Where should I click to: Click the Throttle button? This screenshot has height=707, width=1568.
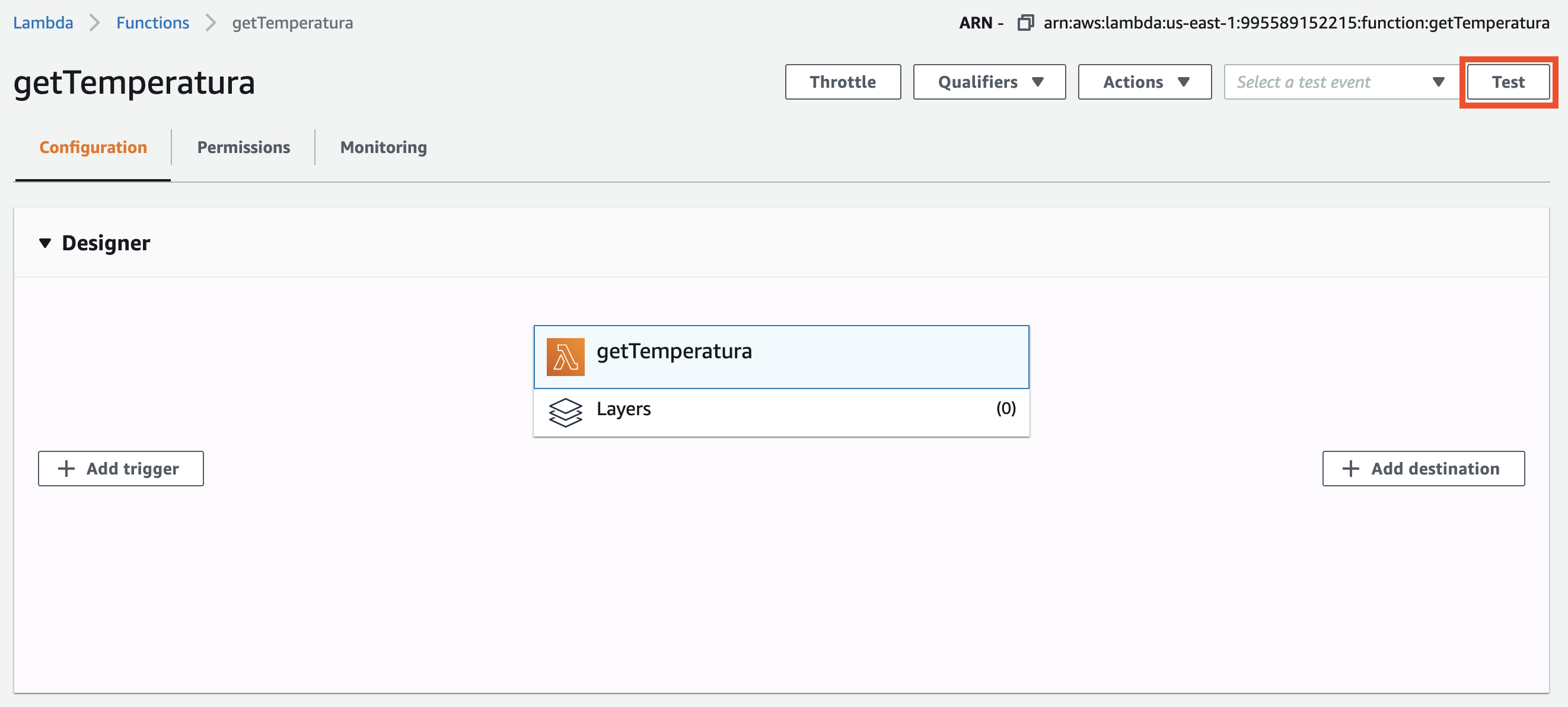pos(843,82)
